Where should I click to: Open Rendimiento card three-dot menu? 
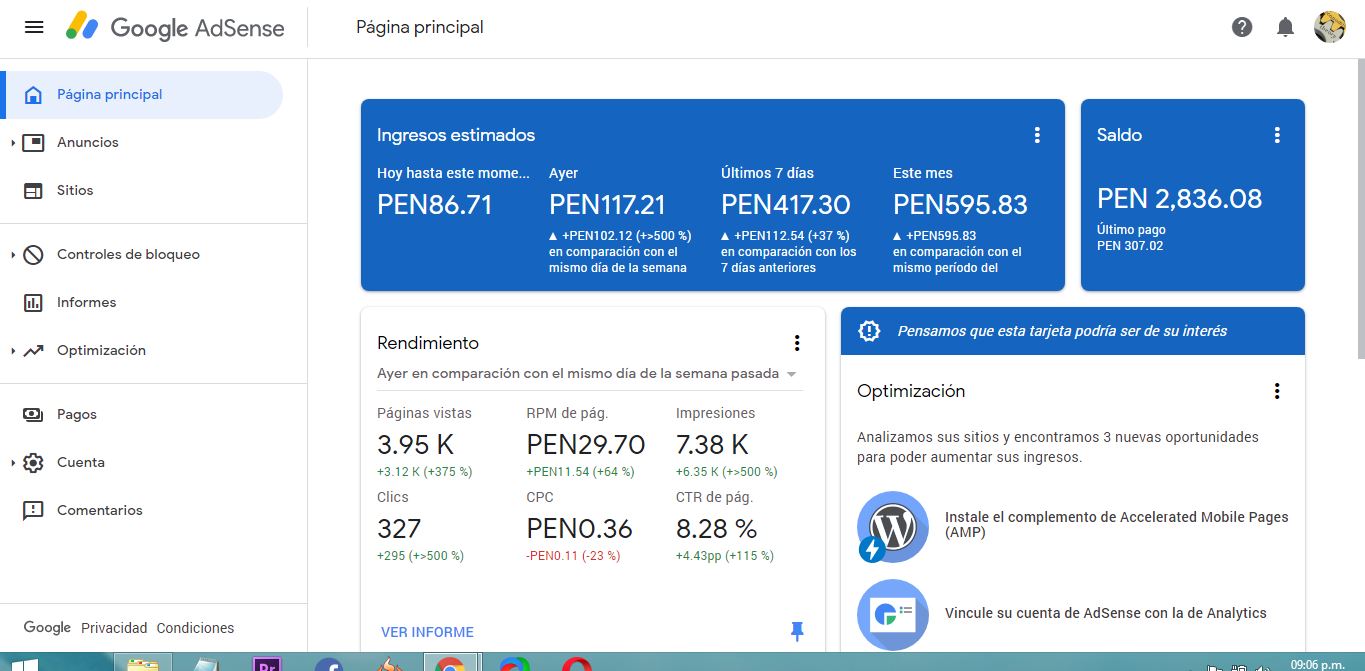pos(797,343)
